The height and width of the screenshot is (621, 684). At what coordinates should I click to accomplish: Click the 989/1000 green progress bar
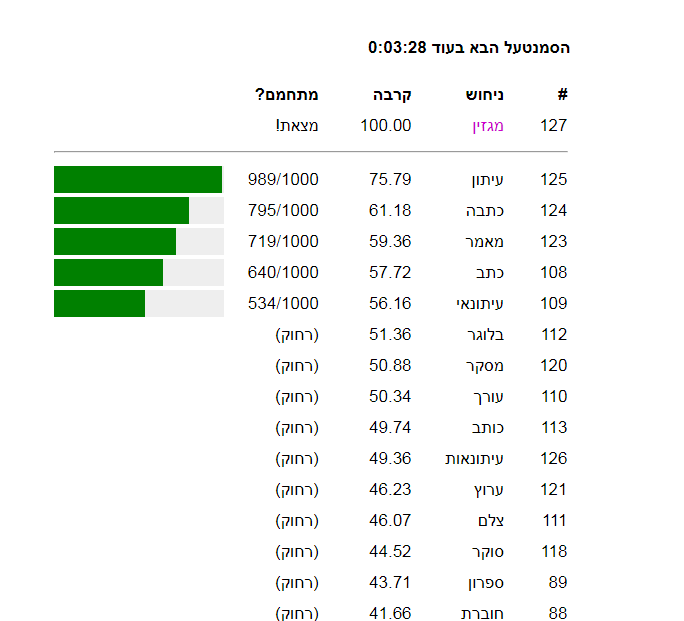[x=138, y=180]
